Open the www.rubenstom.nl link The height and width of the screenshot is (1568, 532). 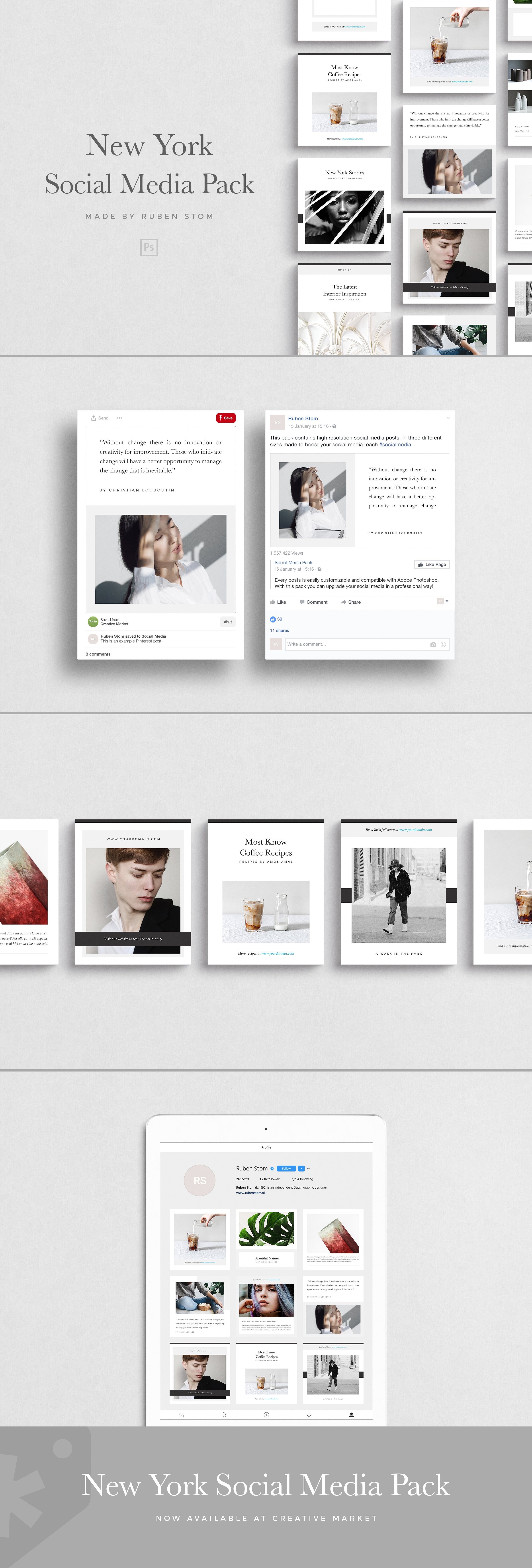point(250,1193)
